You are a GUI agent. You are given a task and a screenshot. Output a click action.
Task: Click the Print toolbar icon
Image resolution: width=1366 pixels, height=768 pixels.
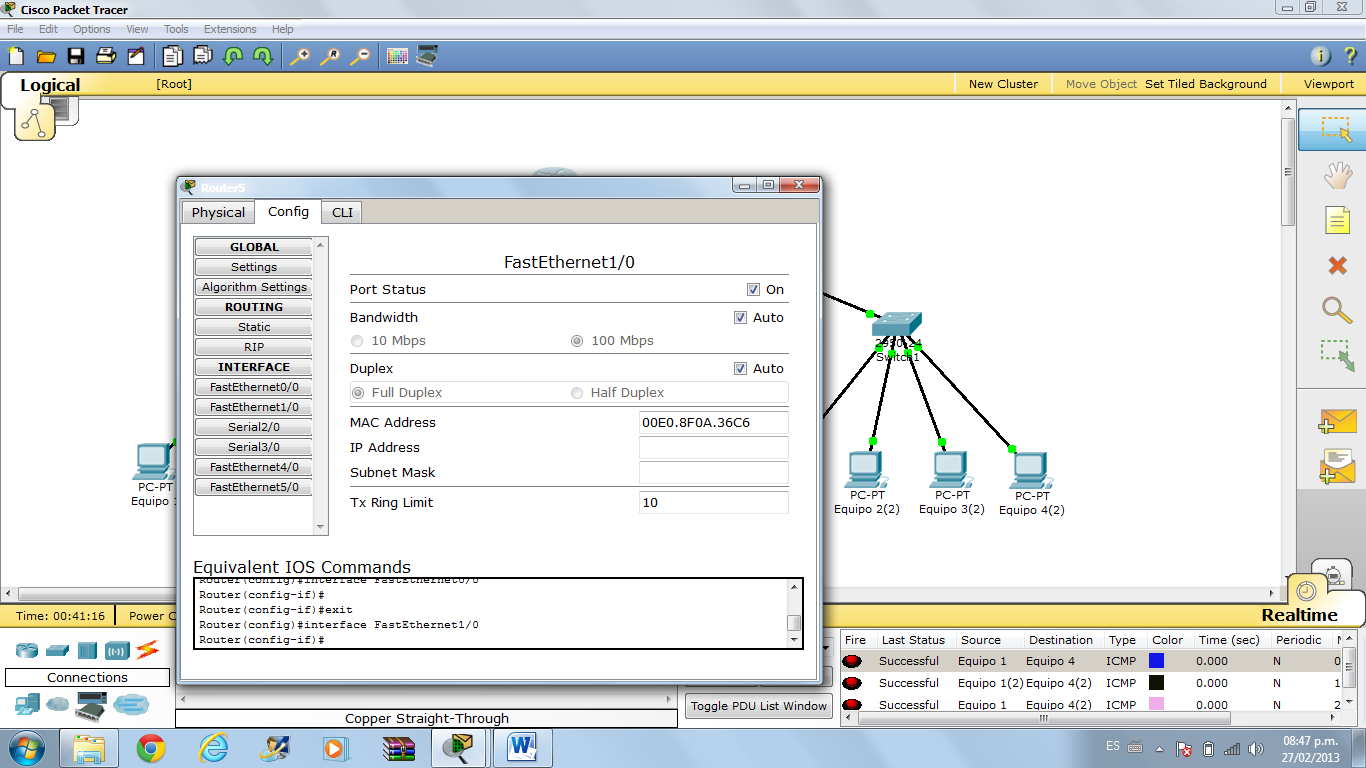106,56
